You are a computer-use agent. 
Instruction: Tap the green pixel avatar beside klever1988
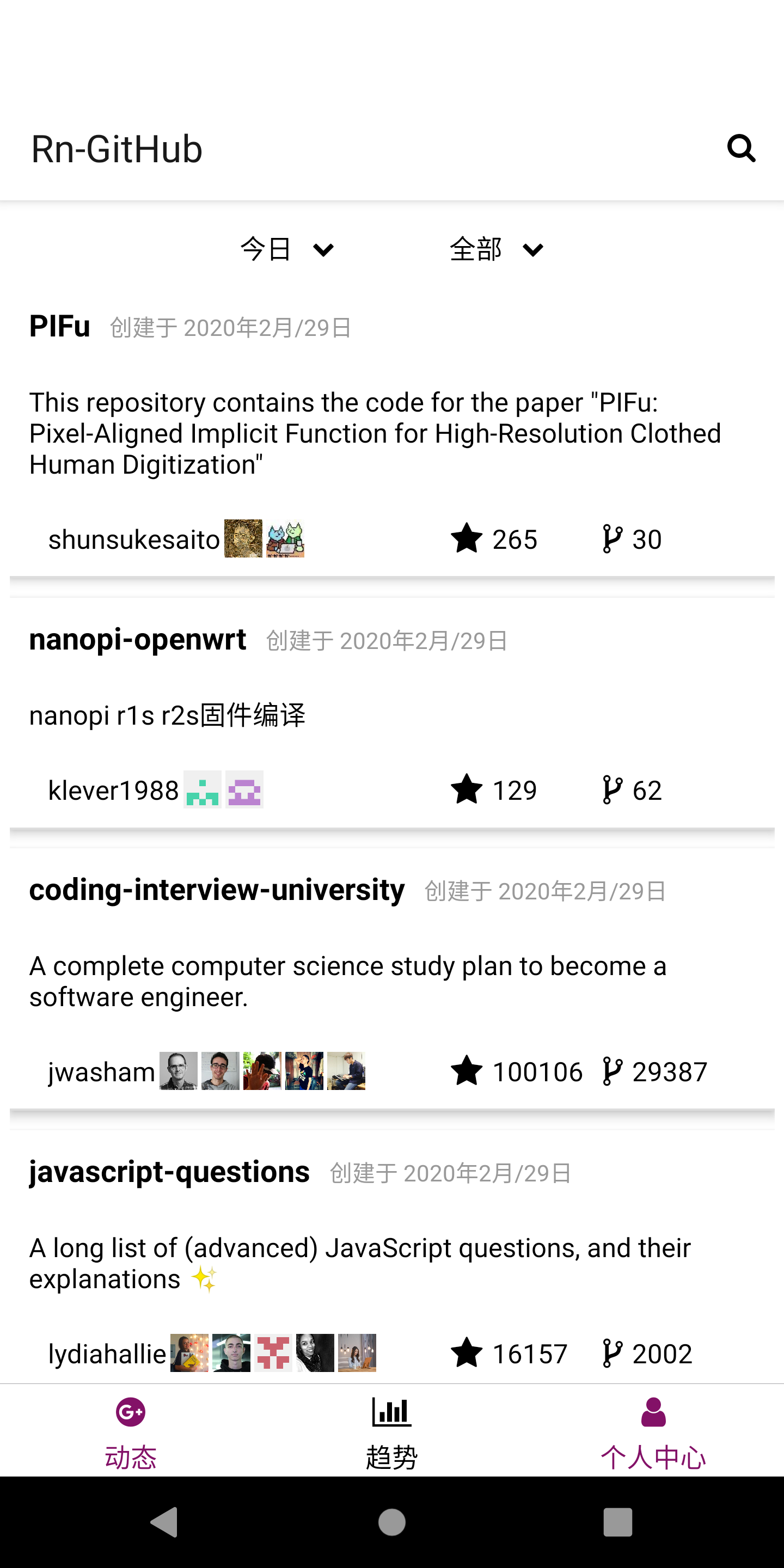coord(202,790)
